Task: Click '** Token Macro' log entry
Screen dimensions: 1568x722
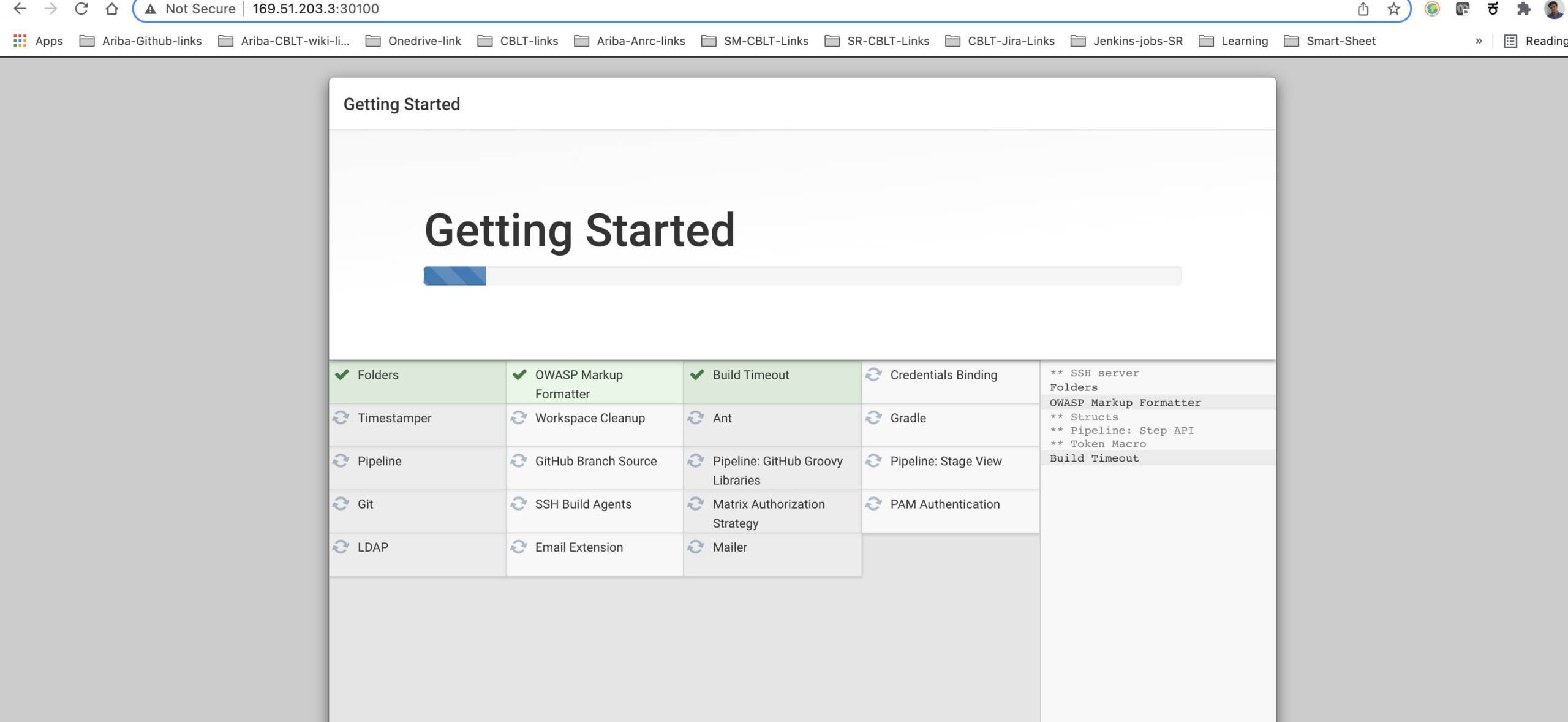Action: tap(1098, 444)
